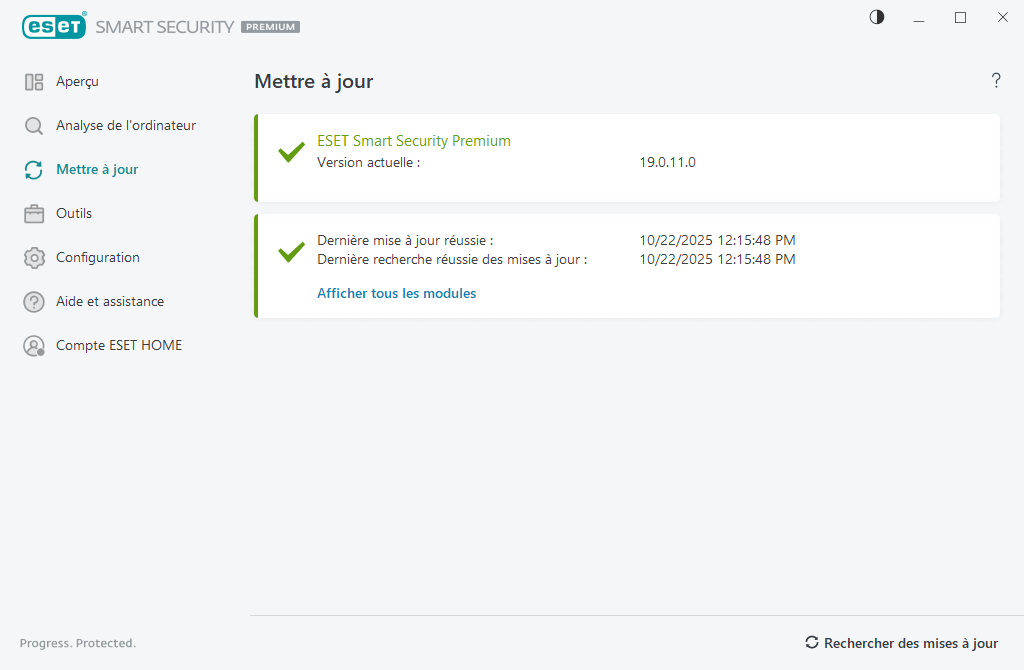Open Configuration from the sidebar

(x=98, y=258)
